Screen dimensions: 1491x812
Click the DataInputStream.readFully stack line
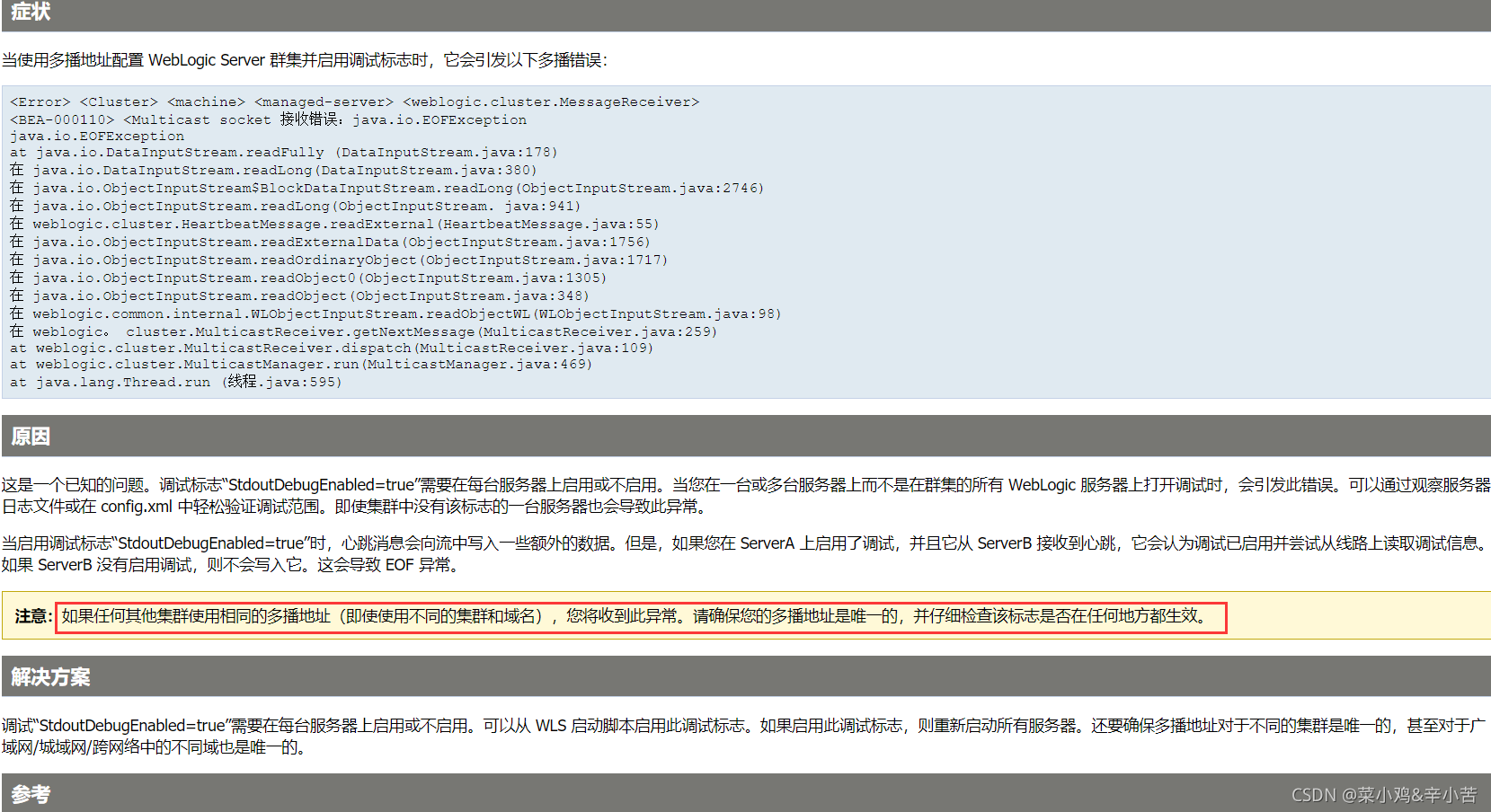pyautogui.click(x=284, y=153)
